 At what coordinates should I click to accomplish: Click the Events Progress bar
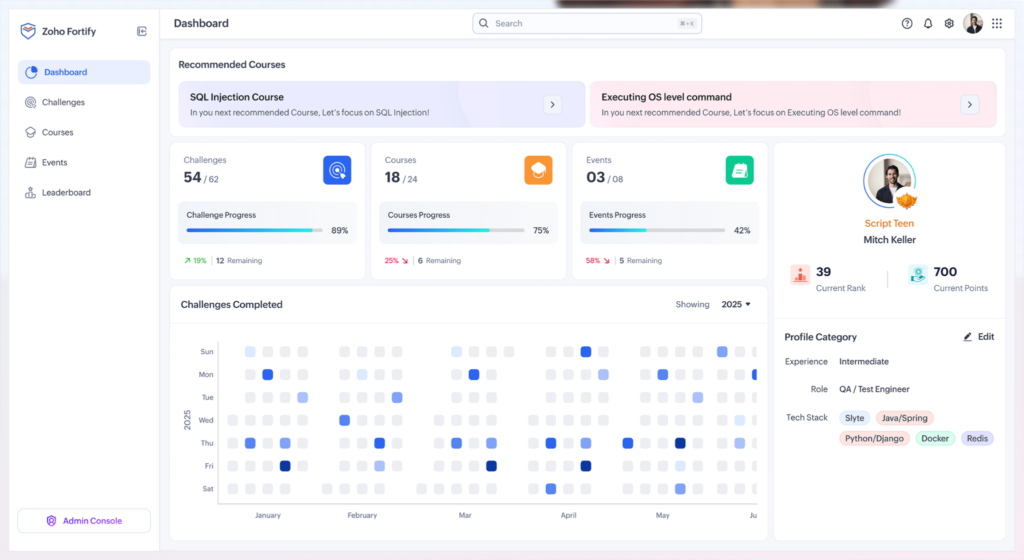(657, 230)
